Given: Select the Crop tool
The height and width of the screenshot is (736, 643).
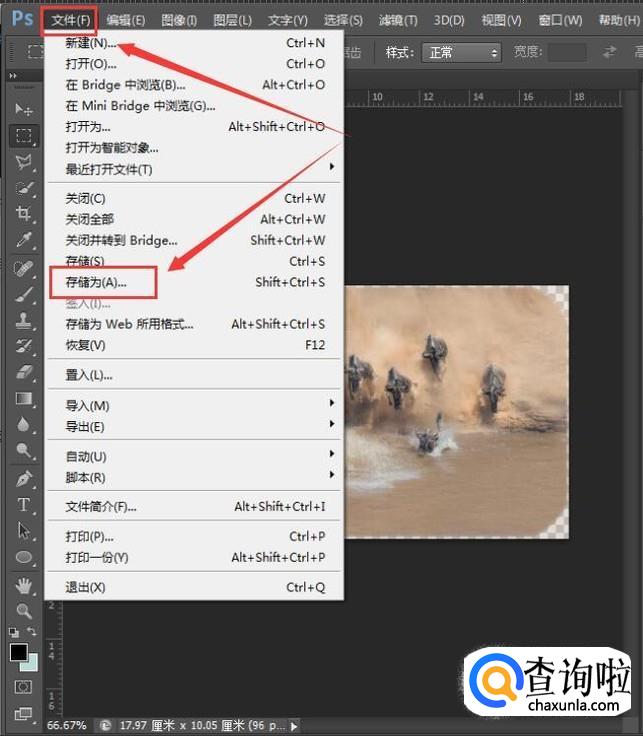Looking at the screenshot, I should [24, 214].
